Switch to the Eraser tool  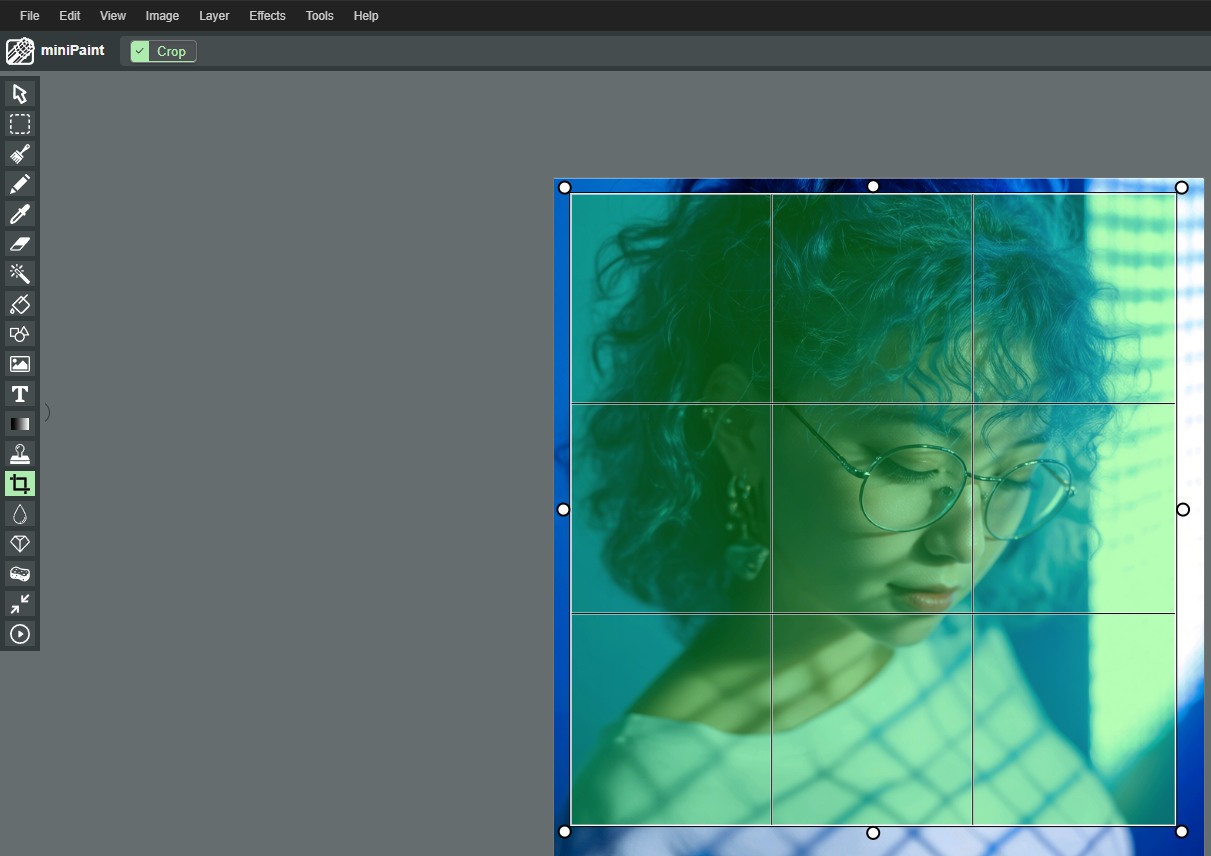20,244
